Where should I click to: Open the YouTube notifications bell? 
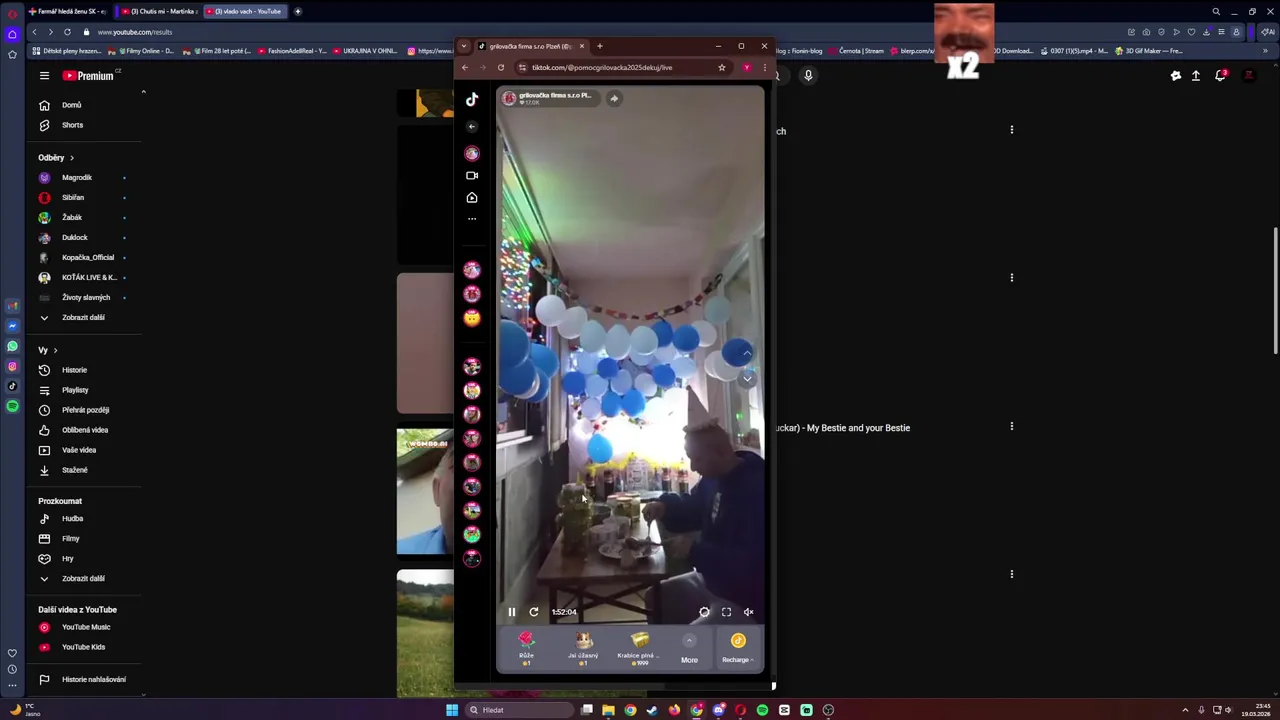[x=1220, y=76]
